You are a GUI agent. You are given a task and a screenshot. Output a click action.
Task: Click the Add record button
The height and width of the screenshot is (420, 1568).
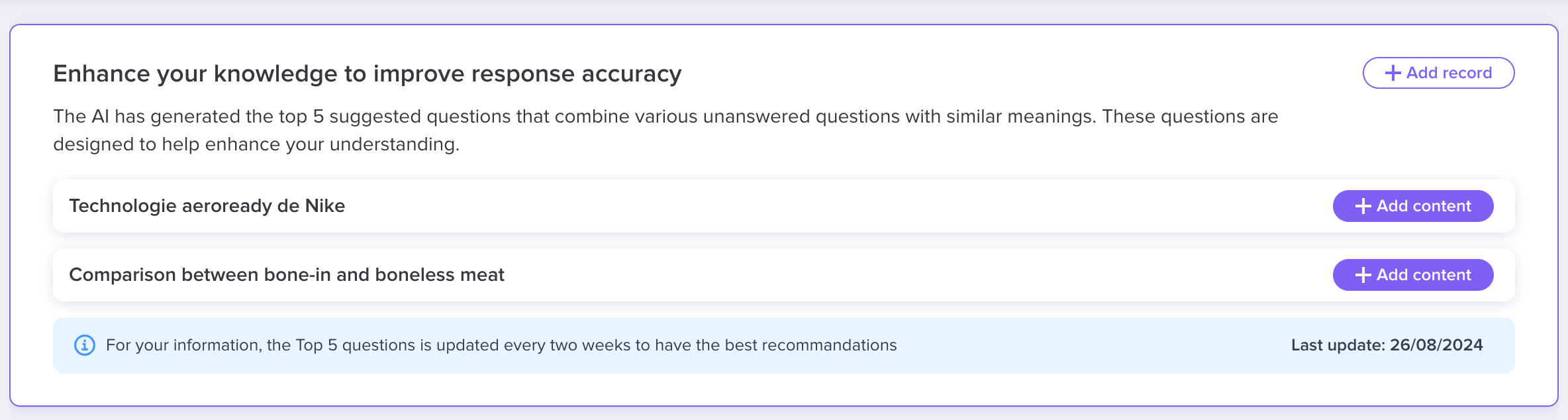(1438, 73)
